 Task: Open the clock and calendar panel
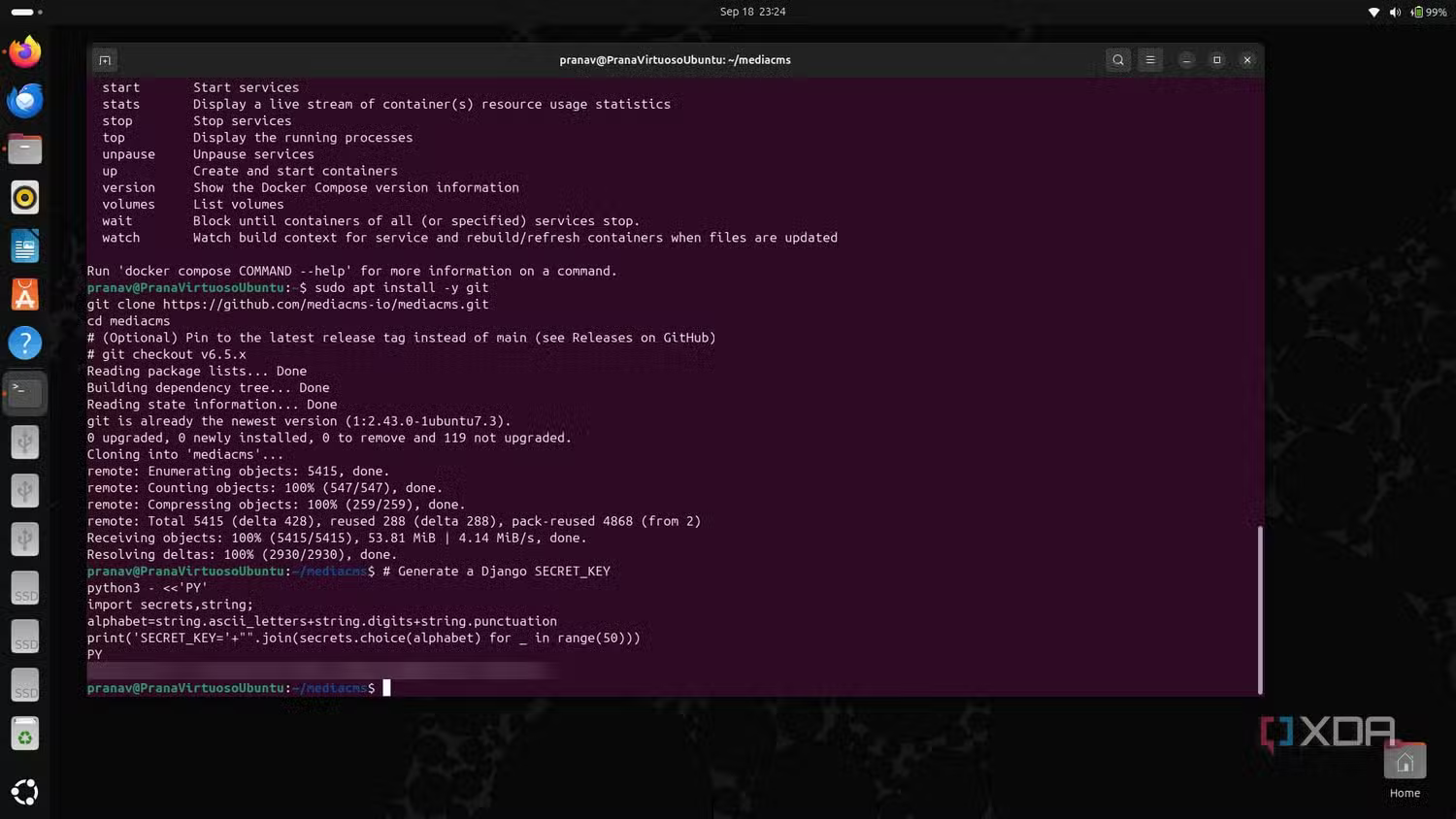pos(752,12)
